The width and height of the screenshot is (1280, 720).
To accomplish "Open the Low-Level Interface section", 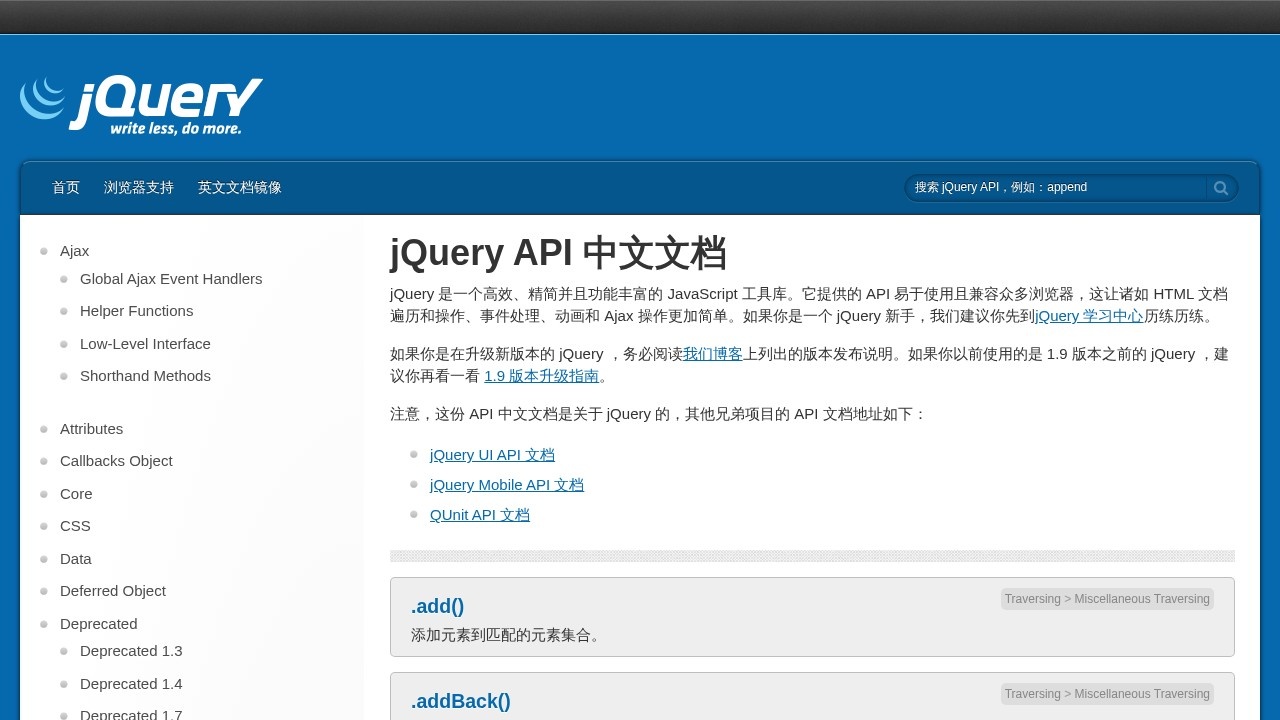I will (145, 343).
